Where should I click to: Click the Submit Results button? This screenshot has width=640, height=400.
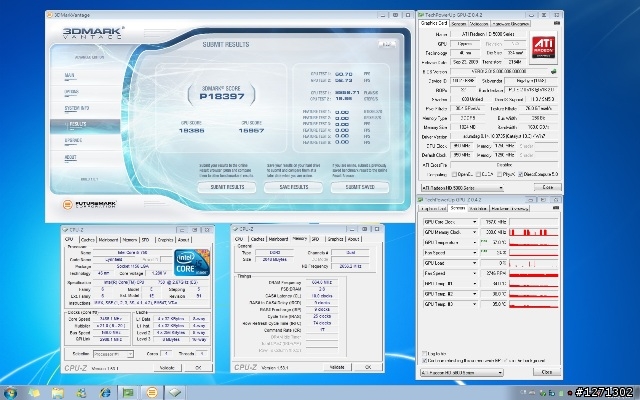tap(227, 187)
